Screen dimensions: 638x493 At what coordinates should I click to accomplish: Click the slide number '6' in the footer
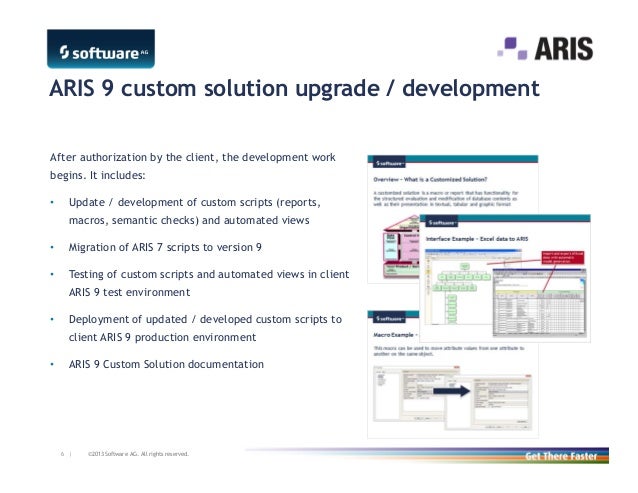(x=62, y=454)
